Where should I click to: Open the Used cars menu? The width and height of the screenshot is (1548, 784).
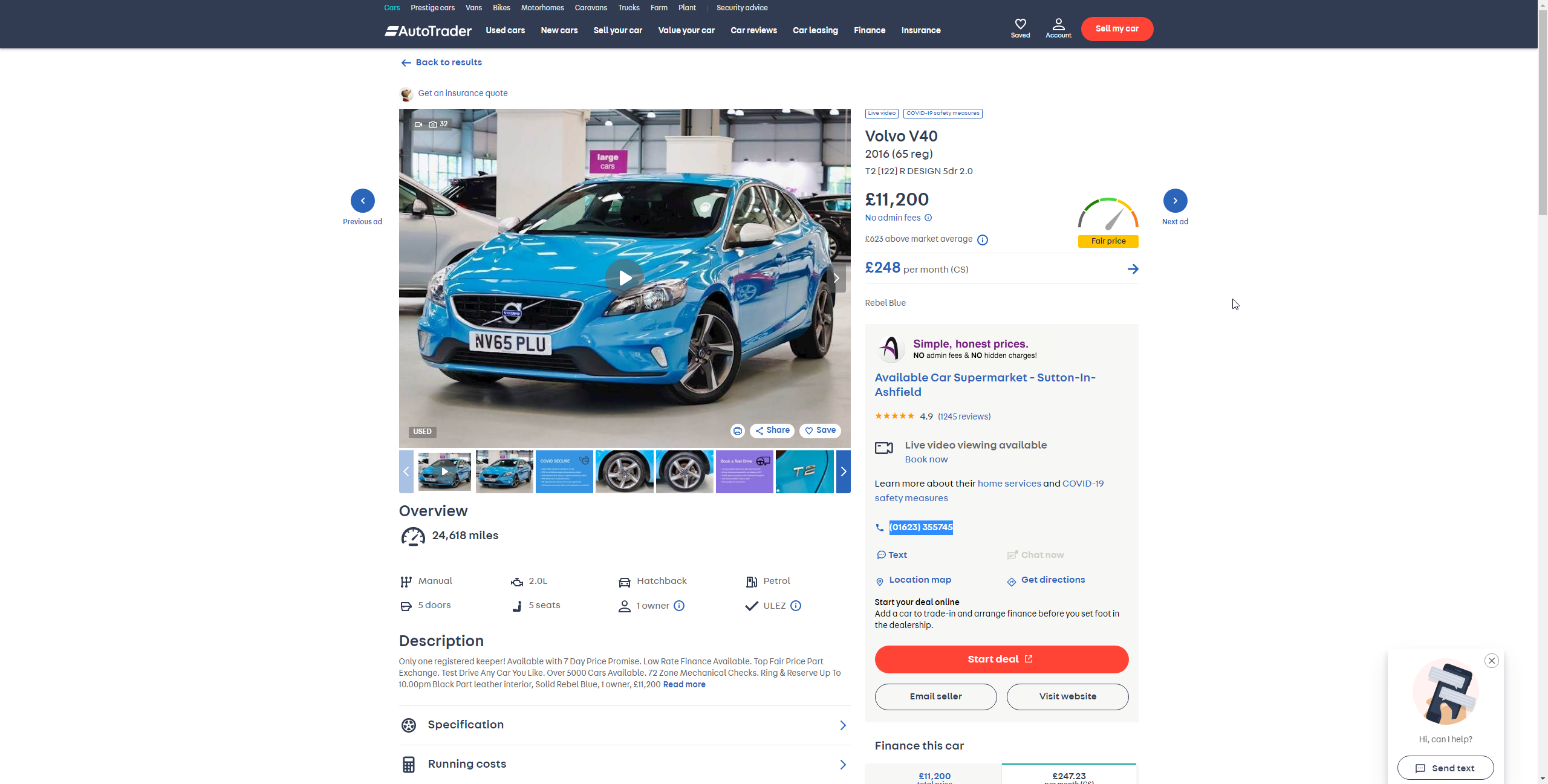coord(505,30)
